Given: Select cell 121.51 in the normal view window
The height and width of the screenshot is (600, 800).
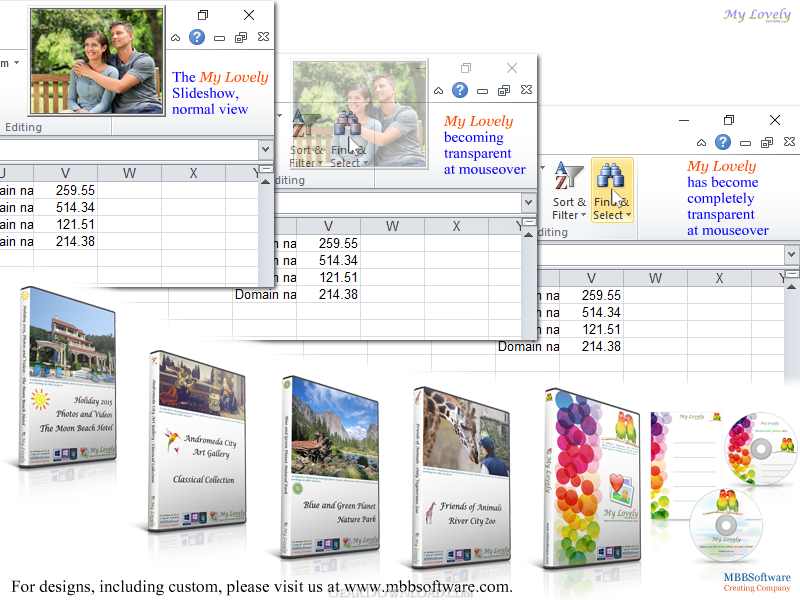Looking at the screenshot, I should click(65, 224).
